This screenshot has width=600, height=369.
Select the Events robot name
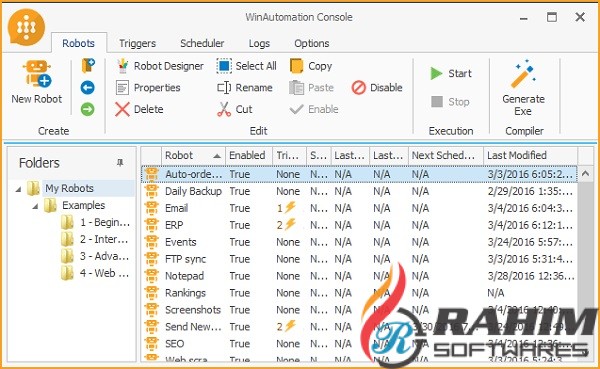pos(181,242)
